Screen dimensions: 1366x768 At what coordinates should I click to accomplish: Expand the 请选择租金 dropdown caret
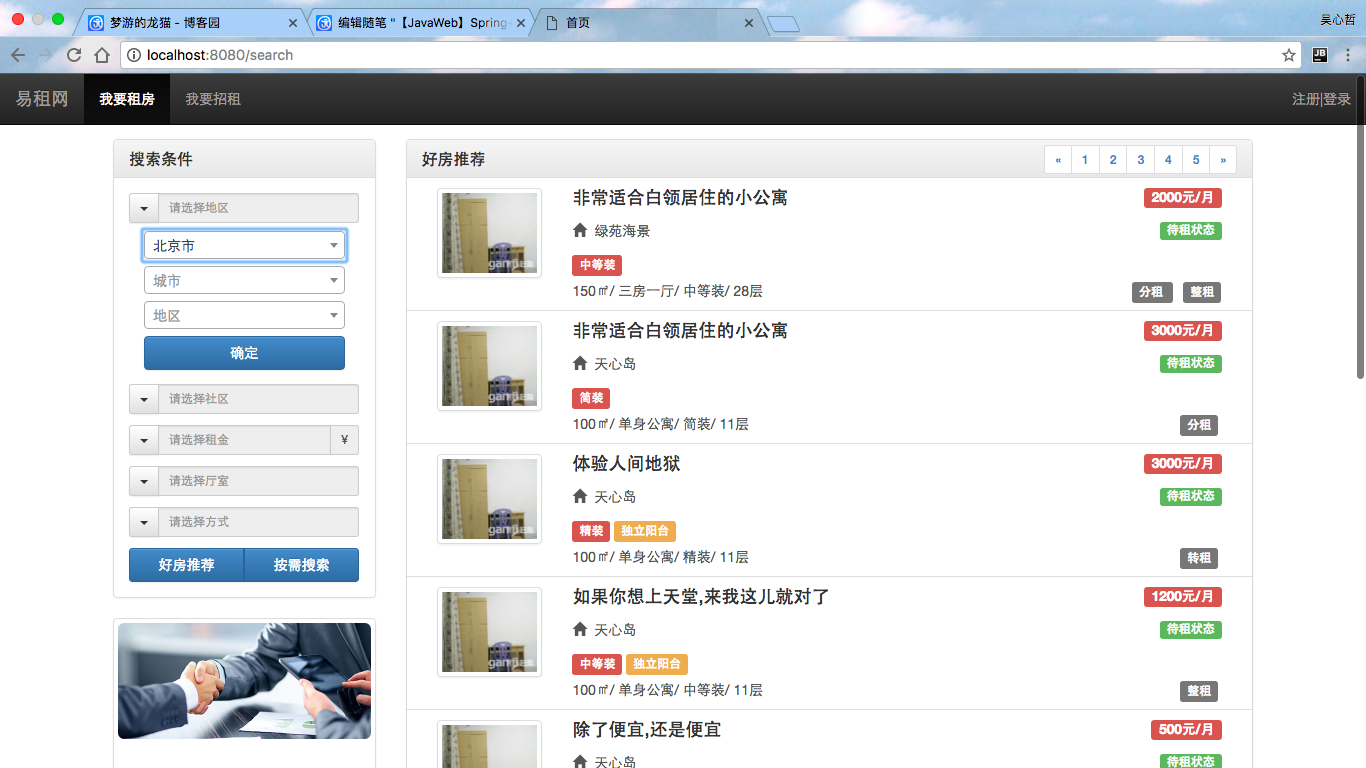(144, 440)
